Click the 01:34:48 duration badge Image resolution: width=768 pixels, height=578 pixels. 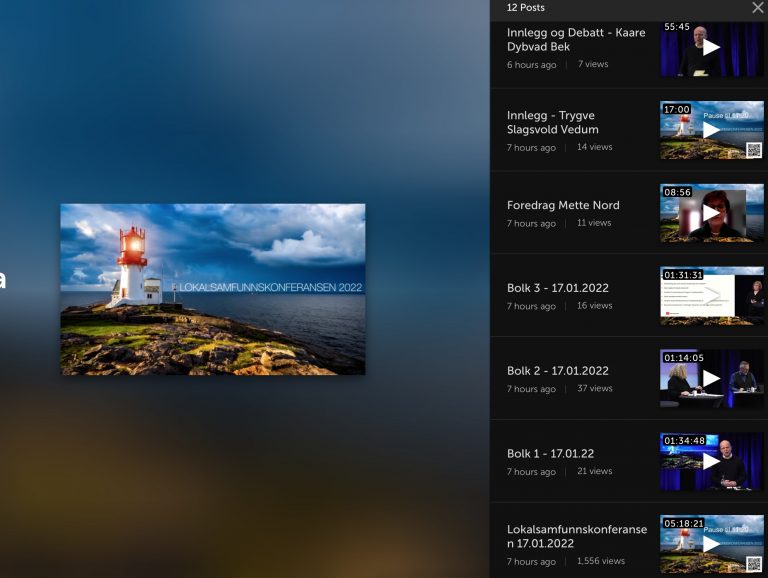(684, 440)
